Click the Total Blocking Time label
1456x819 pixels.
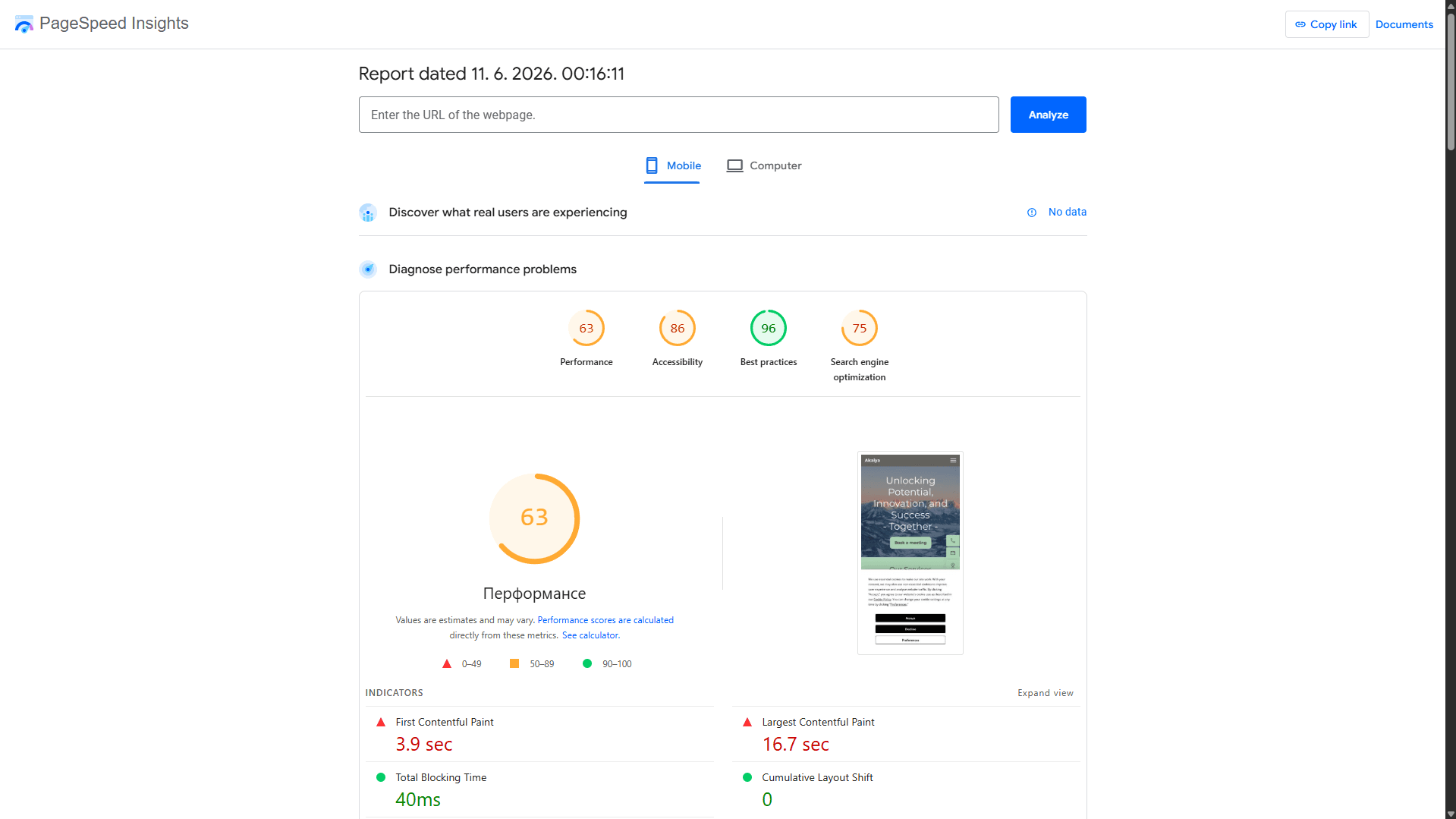[x=441, y=777]
